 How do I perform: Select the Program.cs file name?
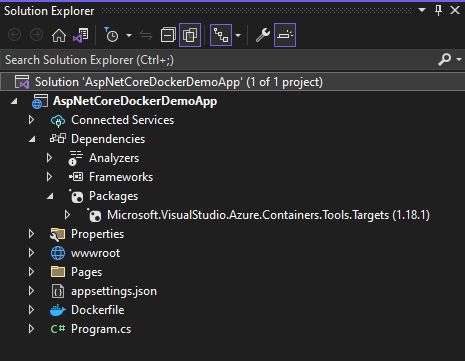pyautogui.click(x=101, y=329)
